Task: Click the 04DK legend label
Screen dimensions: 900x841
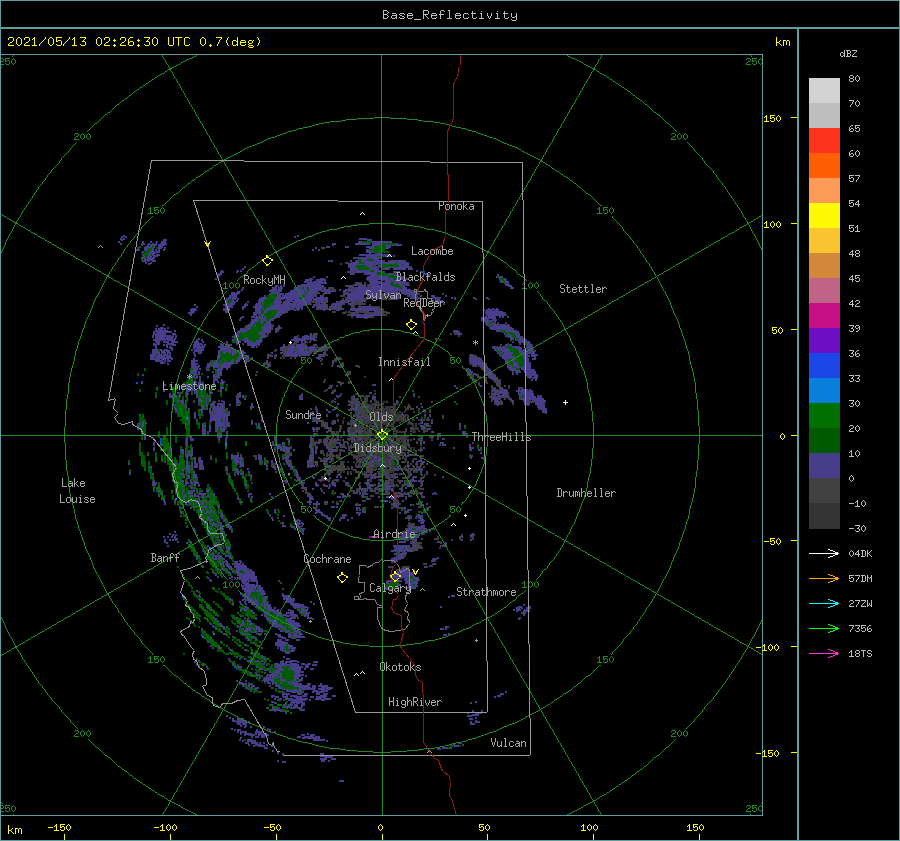Action: 860,553
